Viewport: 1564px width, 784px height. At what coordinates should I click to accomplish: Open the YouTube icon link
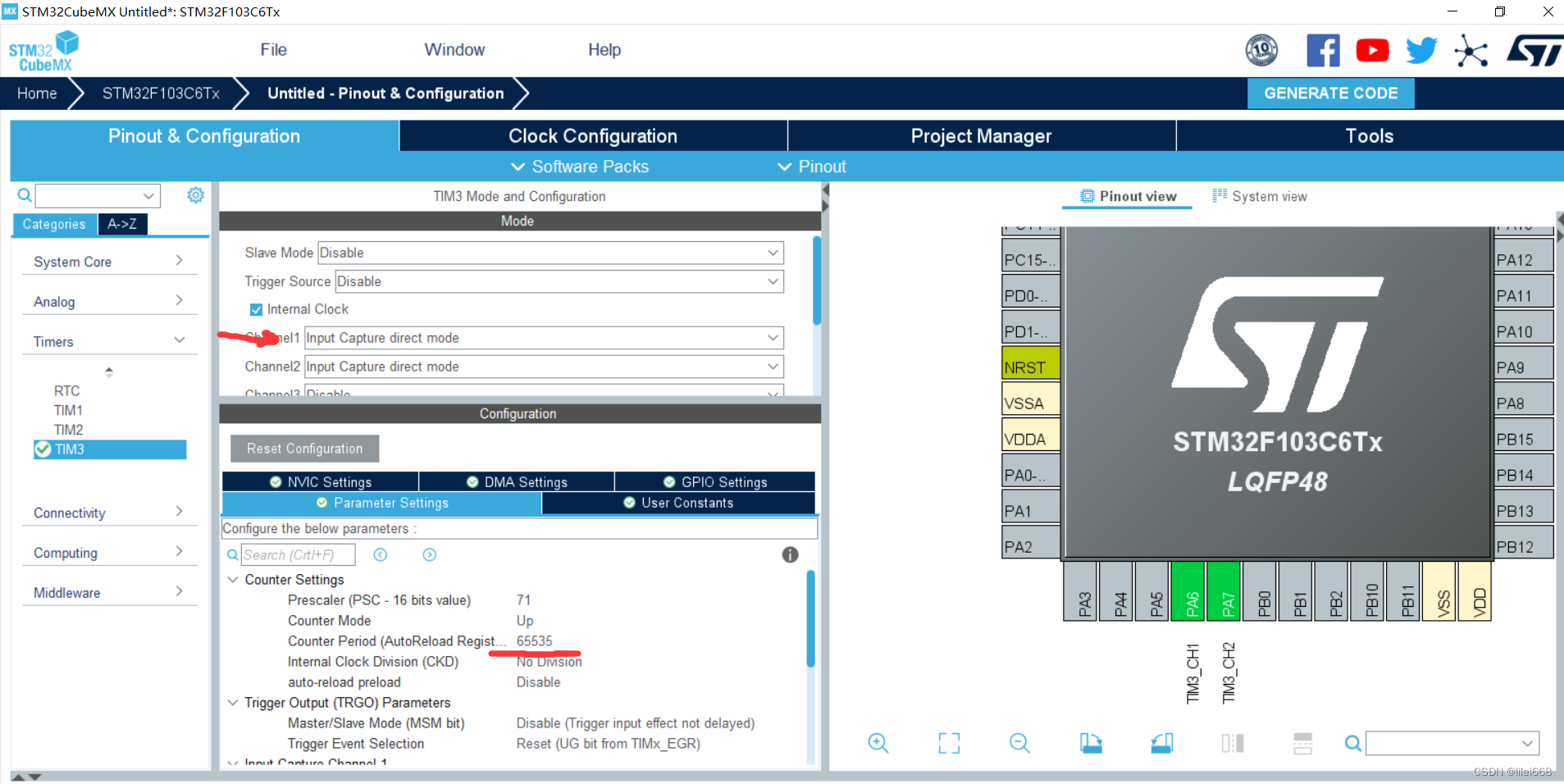pyautogui.click(x=1372, y=51)
